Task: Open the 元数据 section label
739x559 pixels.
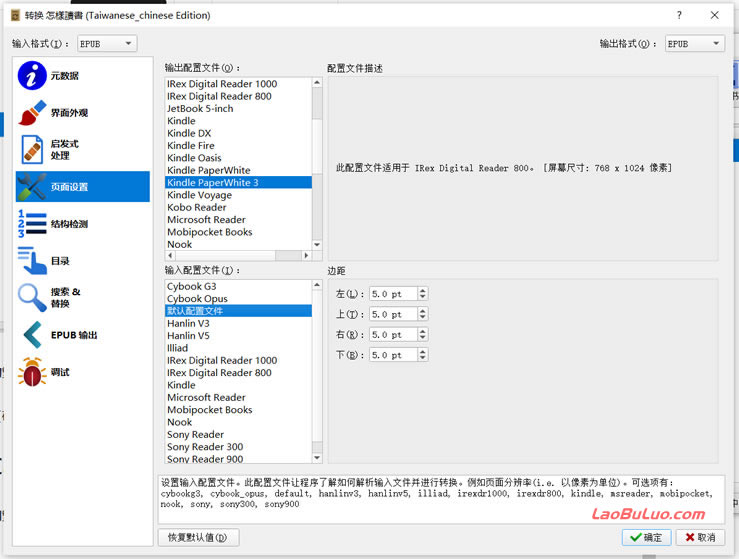Action: [x=65, y=75]
